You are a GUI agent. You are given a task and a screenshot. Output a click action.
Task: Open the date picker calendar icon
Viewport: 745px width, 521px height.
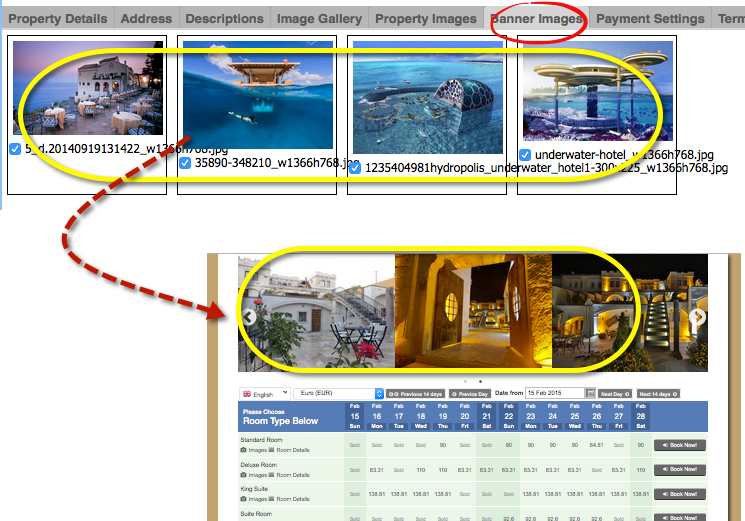591,394
